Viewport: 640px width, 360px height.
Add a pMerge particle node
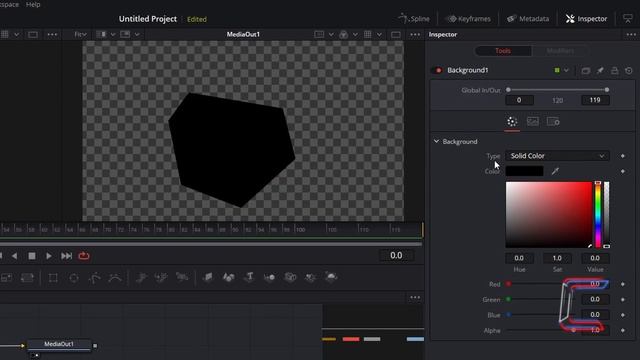pos(161,278)
